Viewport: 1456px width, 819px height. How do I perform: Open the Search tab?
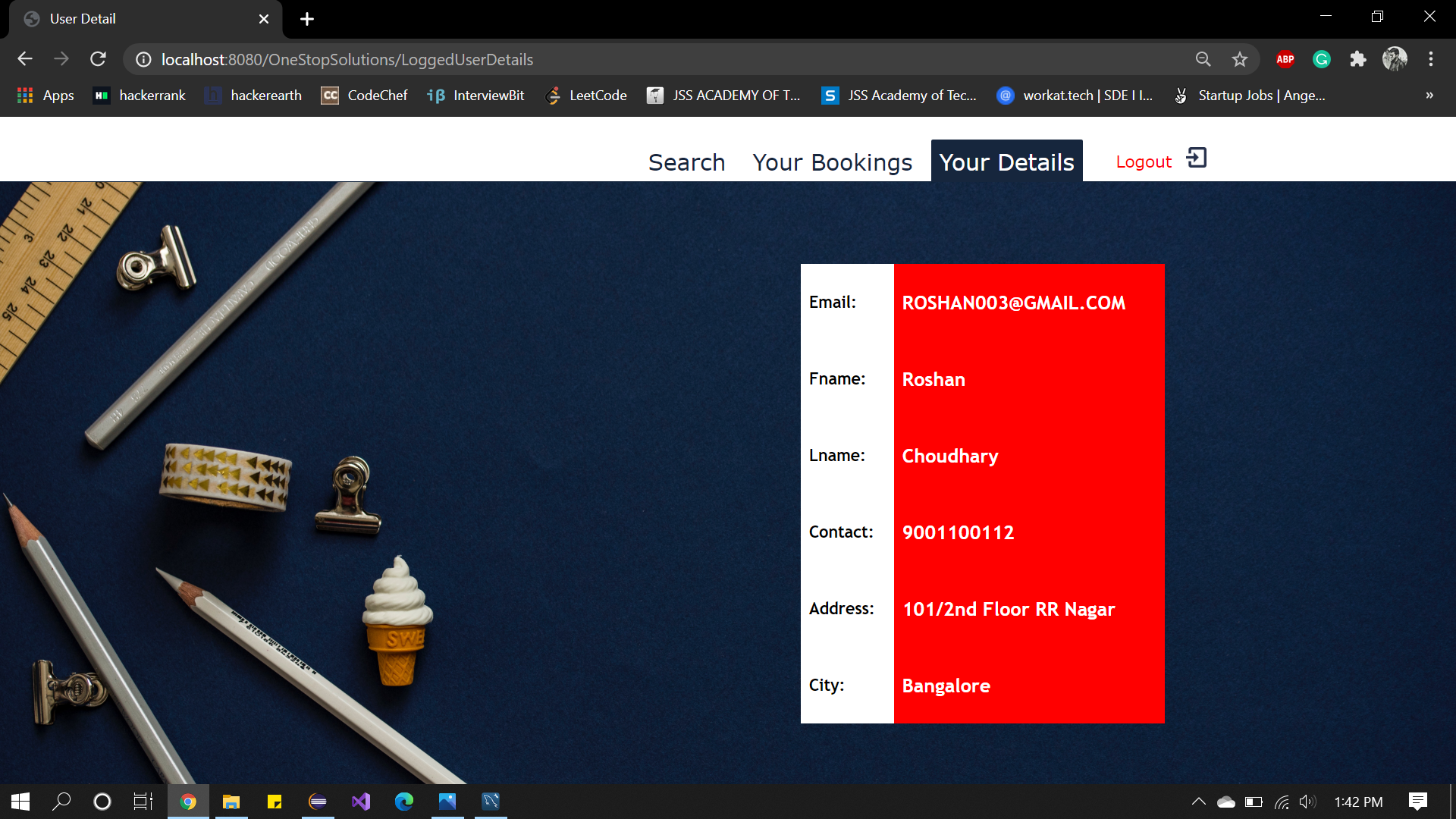pos(686,162)
